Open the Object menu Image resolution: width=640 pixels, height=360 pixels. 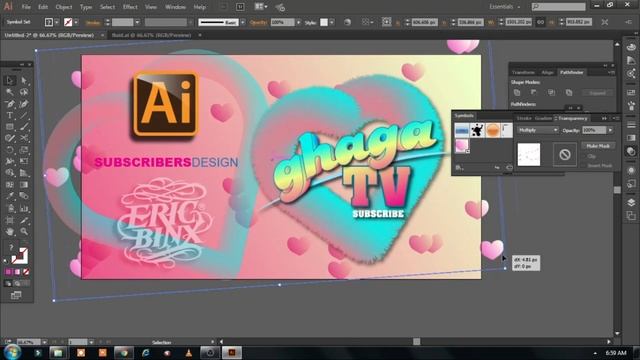[x=64, y=7]
